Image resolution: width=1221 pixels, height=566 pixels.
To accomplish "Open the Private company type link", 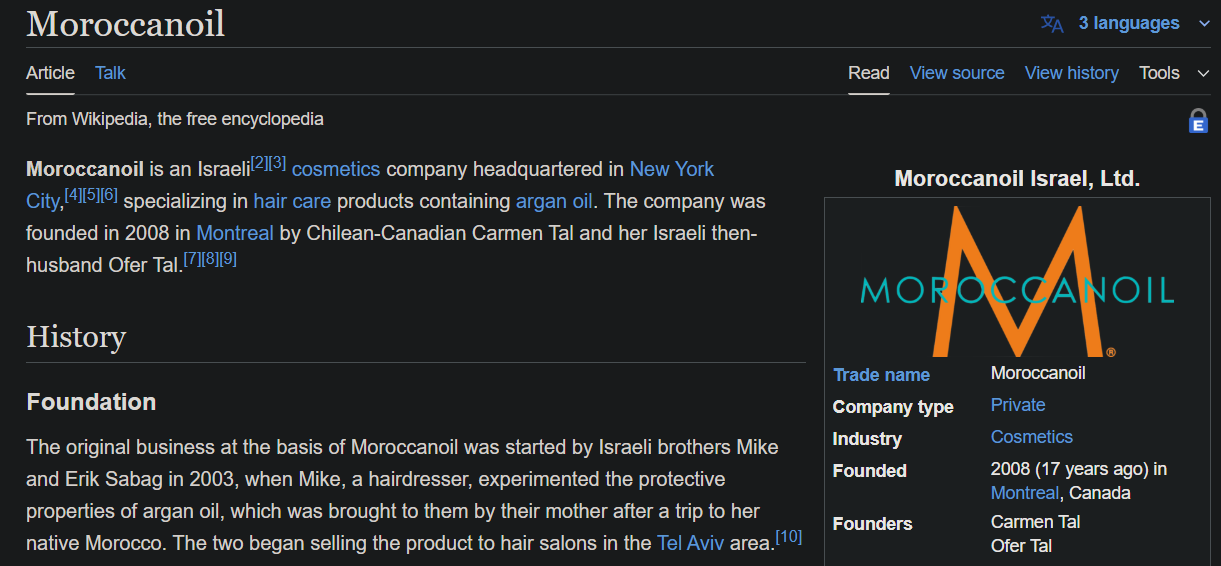I will click(1018, 405).
